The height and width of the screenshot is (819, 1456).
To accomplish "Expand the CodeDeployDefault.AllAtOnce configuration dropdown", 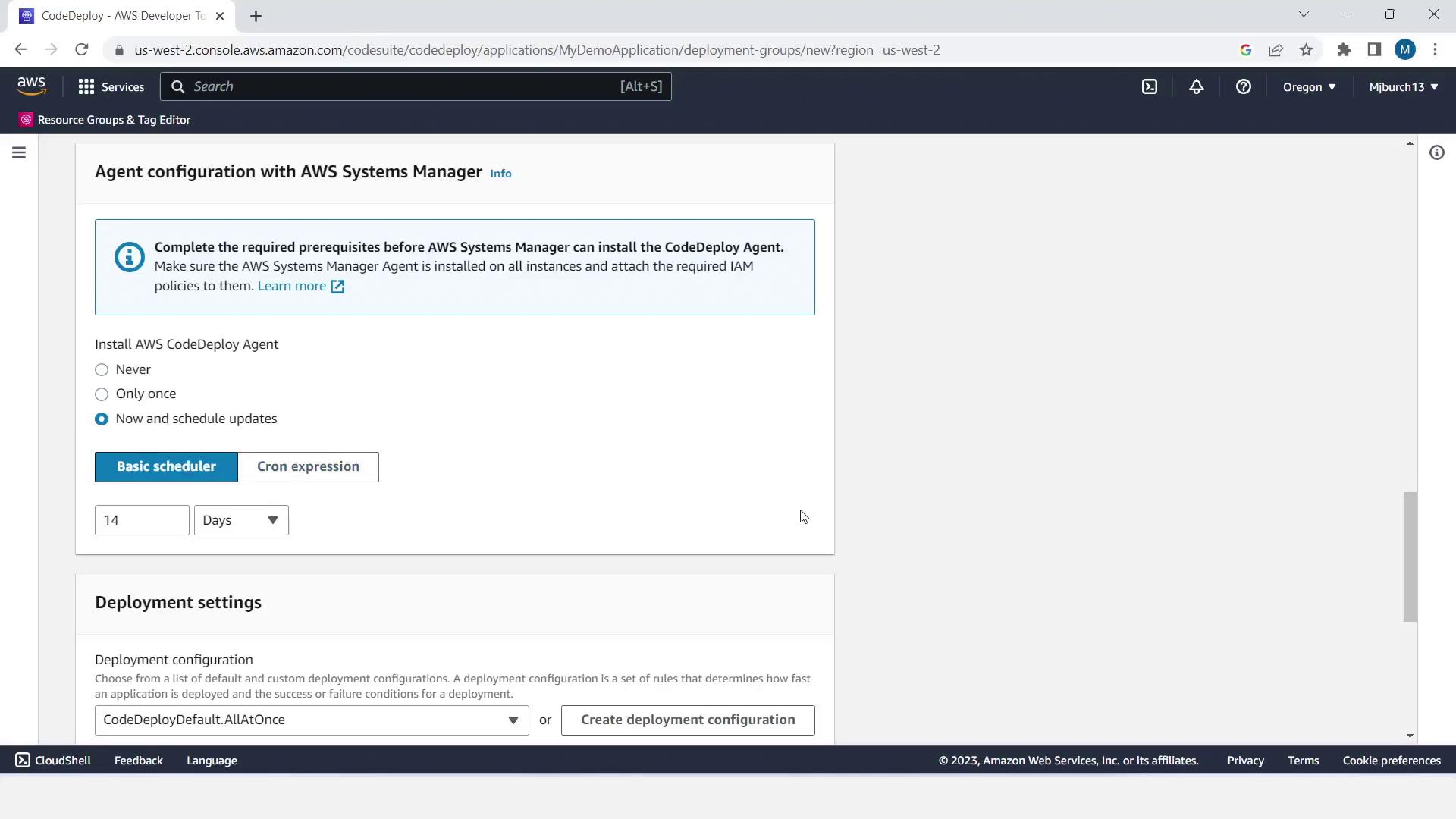I will pos(311,720).
